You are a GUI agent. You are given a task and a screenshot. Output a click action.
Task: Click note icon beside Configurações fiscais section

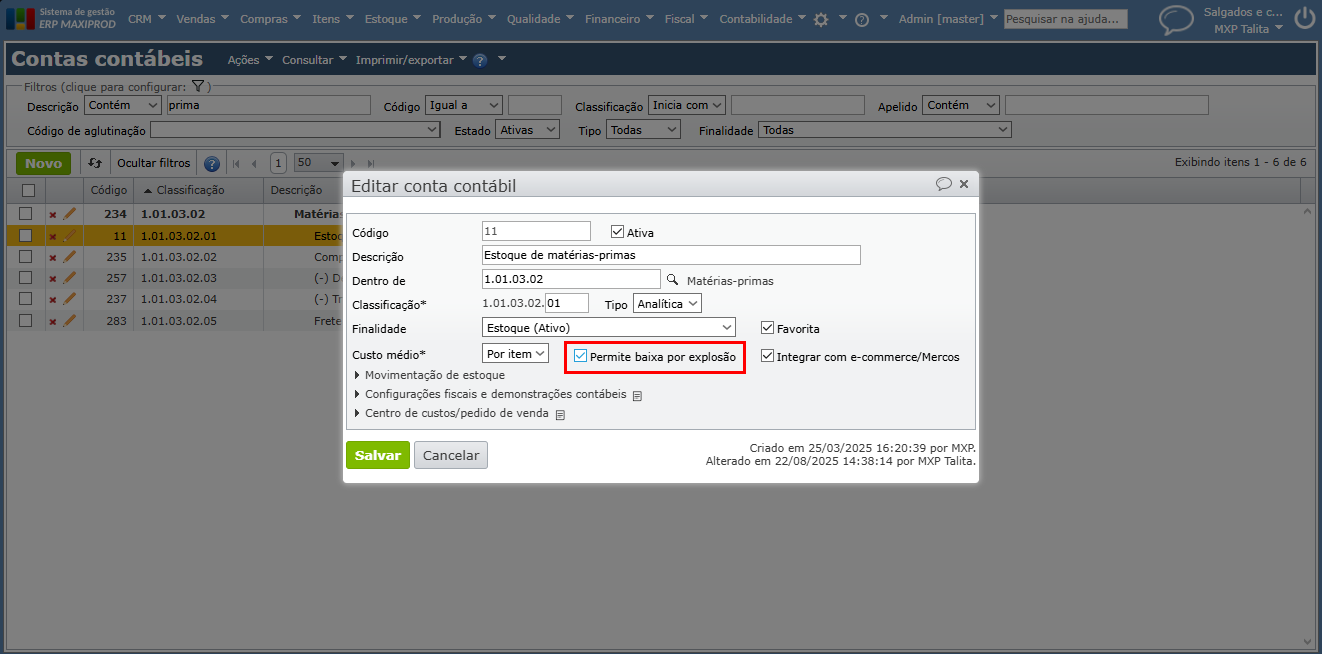(x=638, y=395)
